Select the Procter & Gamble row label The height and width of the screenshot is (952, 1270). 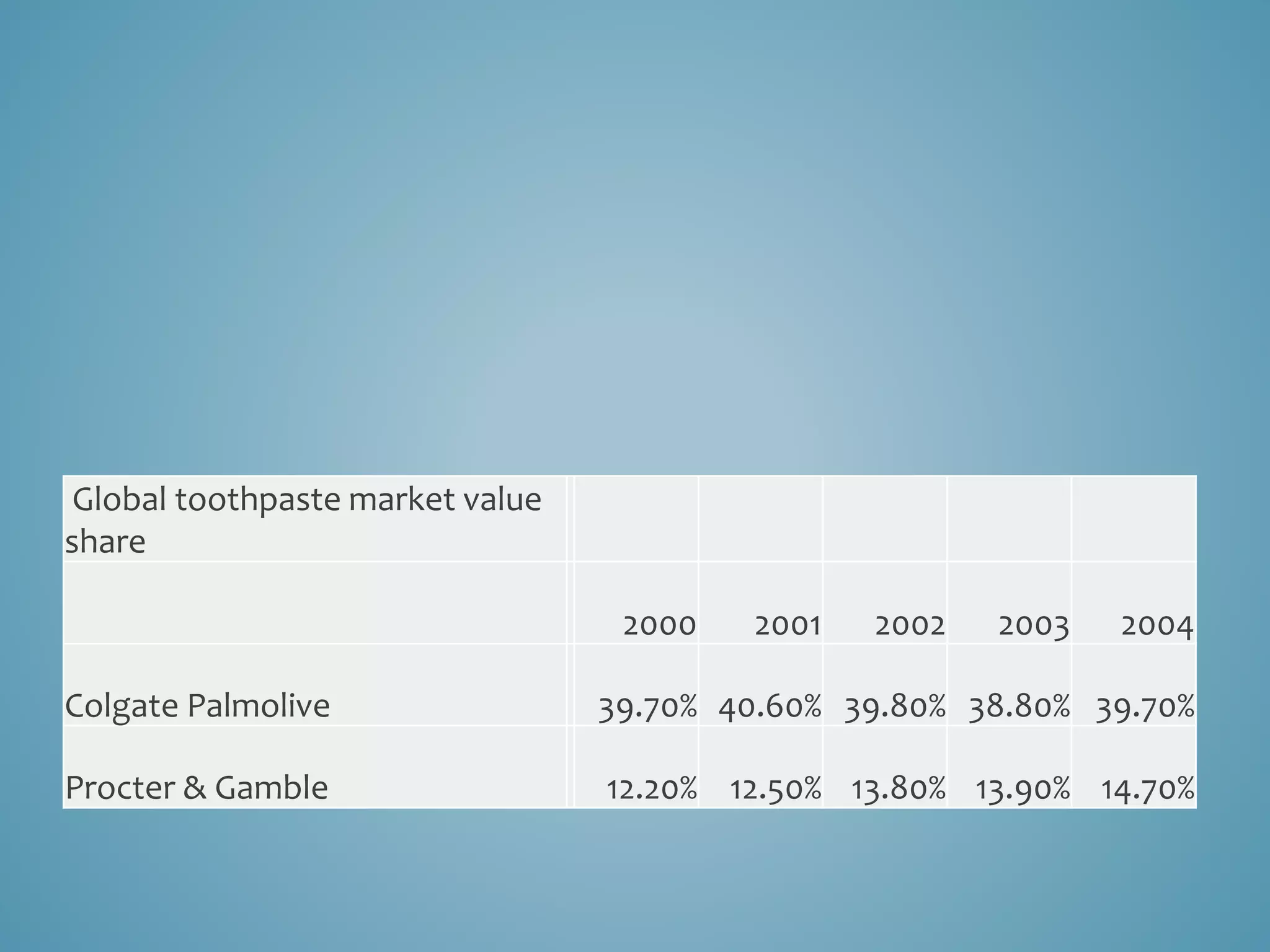tap(315, 767)
